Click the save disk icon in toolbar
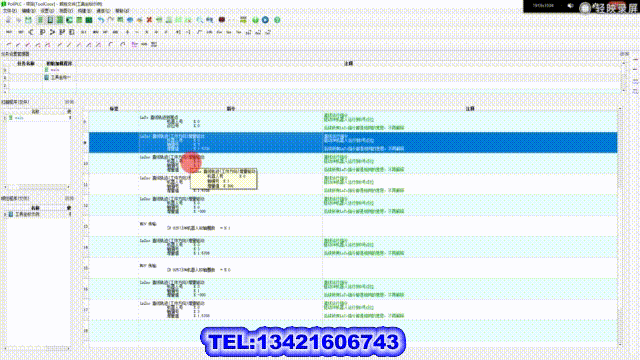The height and width of the screenshot is (360, 640). click(28, 20)
